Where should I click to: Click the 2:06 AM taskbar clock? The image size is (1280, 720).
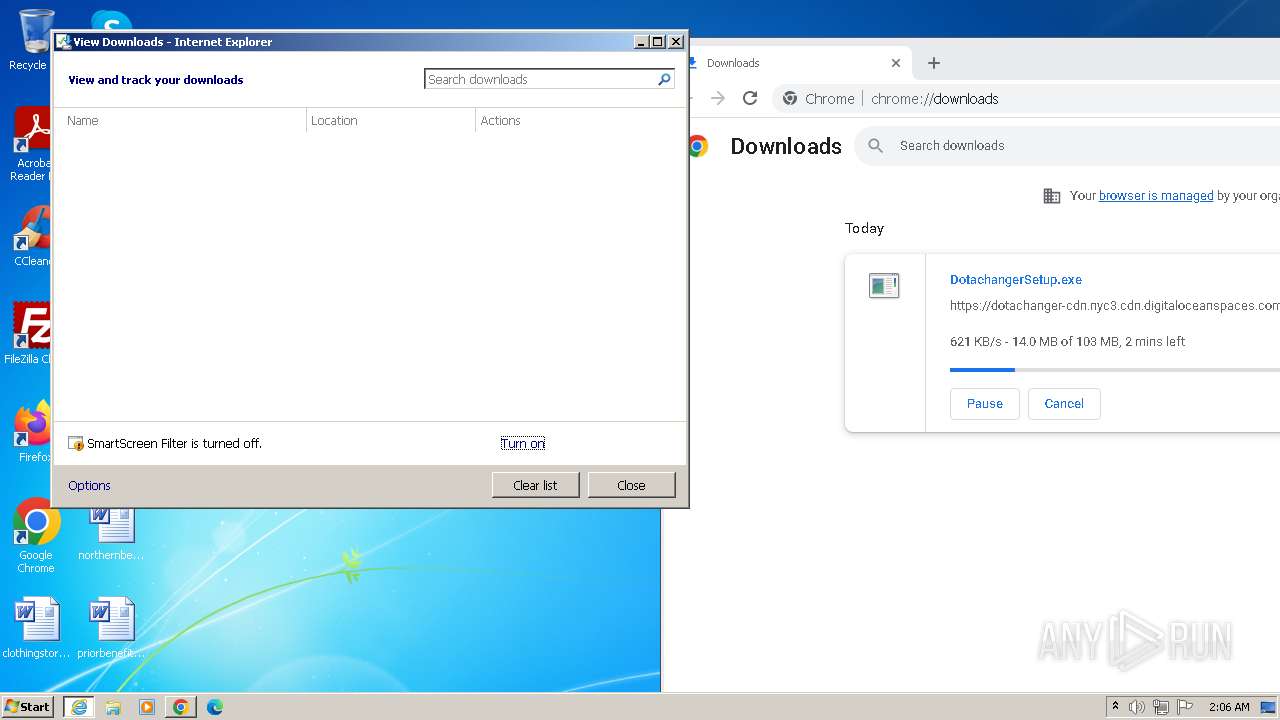1229,707
